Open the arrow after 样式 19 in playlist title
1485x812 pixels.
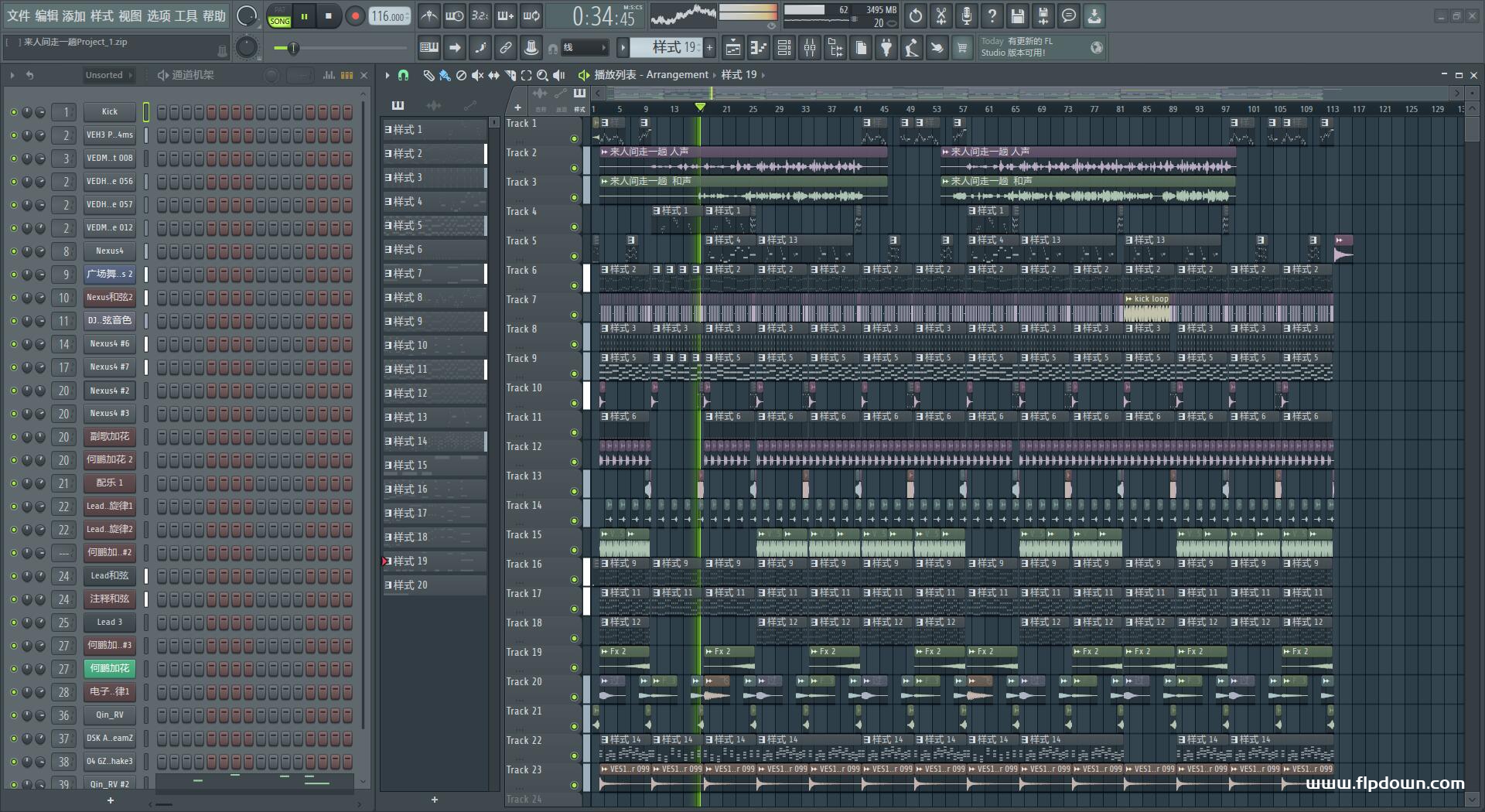[x=763, y=75]
